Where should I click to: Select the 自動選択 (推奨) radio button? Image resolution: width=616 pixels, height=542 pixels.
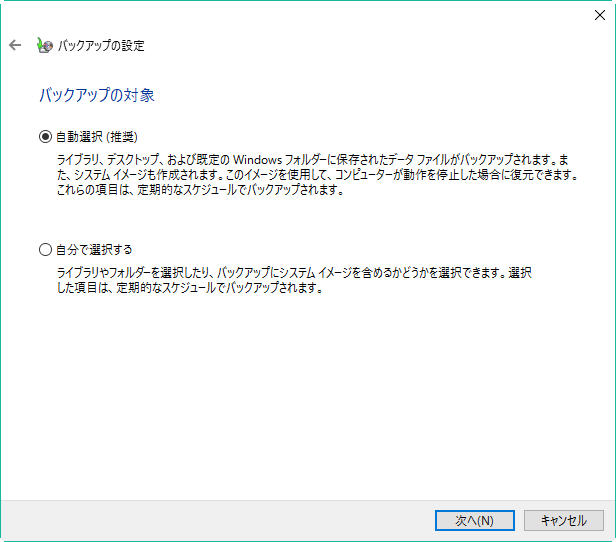(x=45, y=137)
